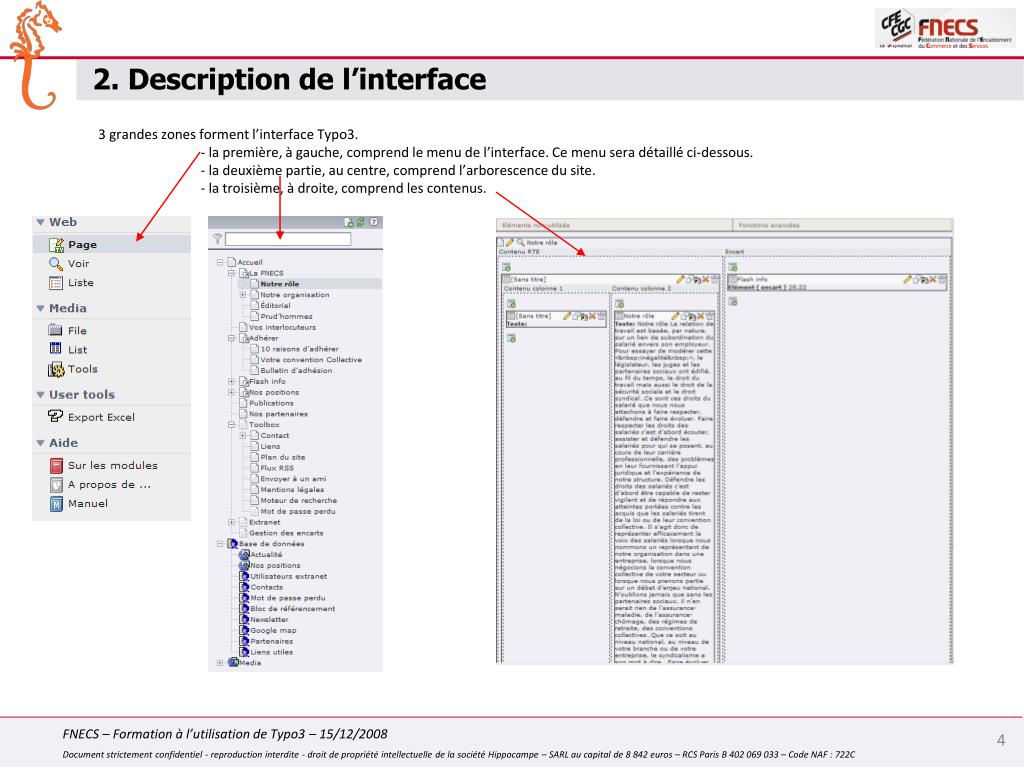Collapse the User tools menu section
Screen dimensions: 1024x768
point(40,394)
